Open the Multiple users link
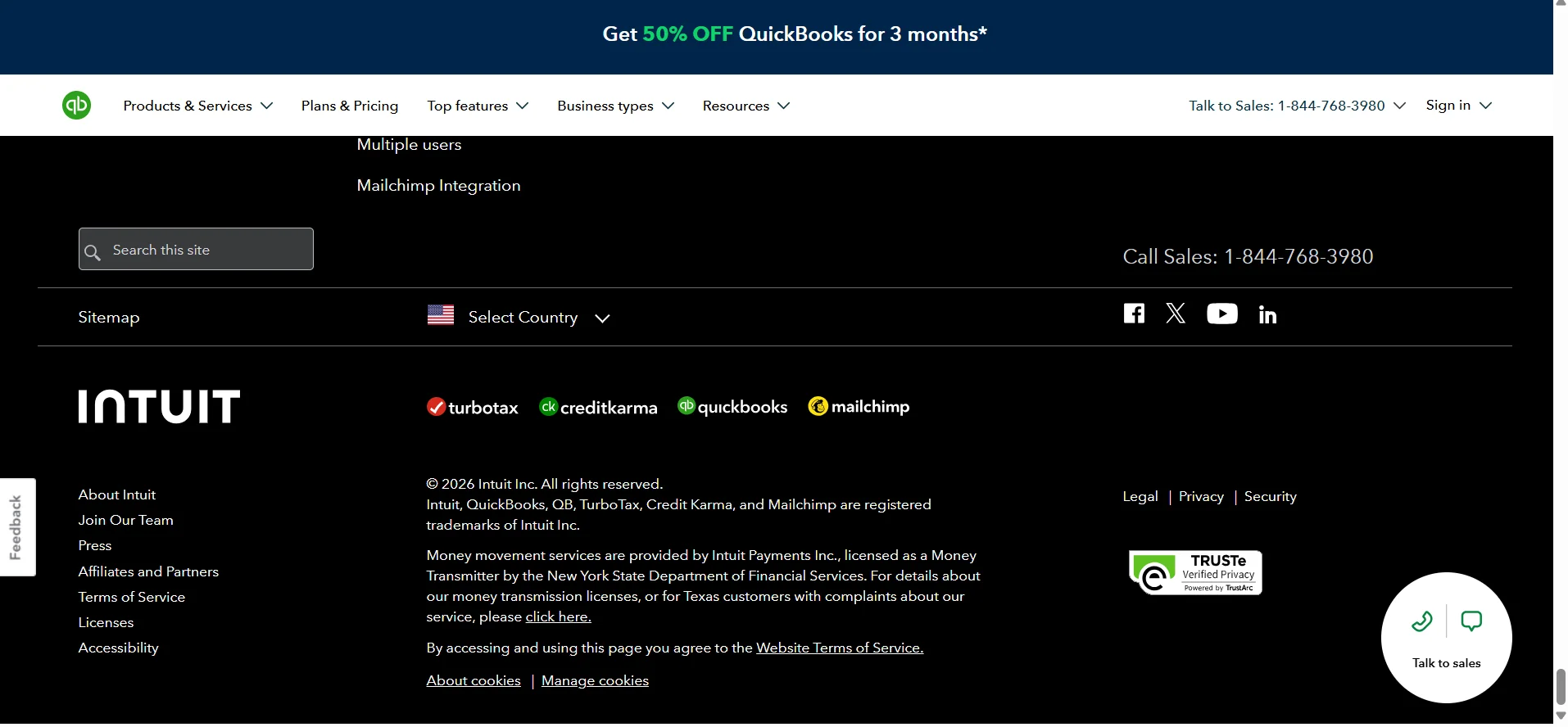1568x727 pixels. (x=409, y=145)
